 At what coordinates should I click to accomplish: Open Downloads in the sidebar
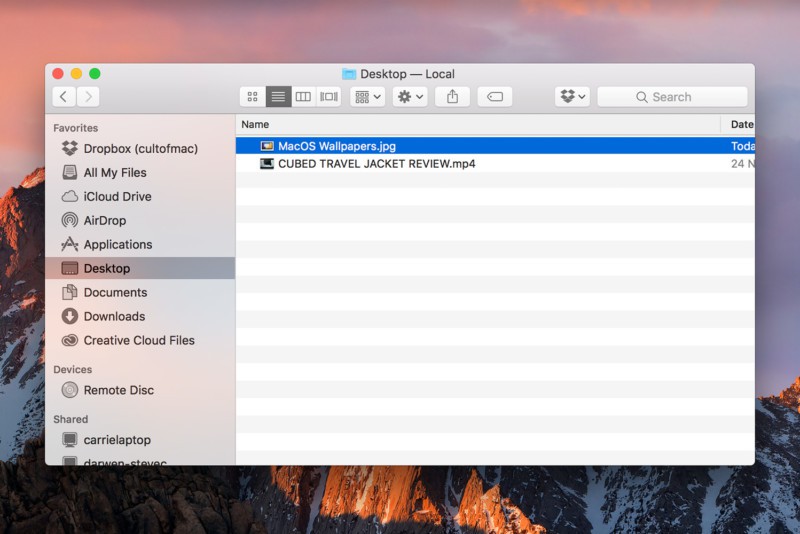(x=140, y=316)
